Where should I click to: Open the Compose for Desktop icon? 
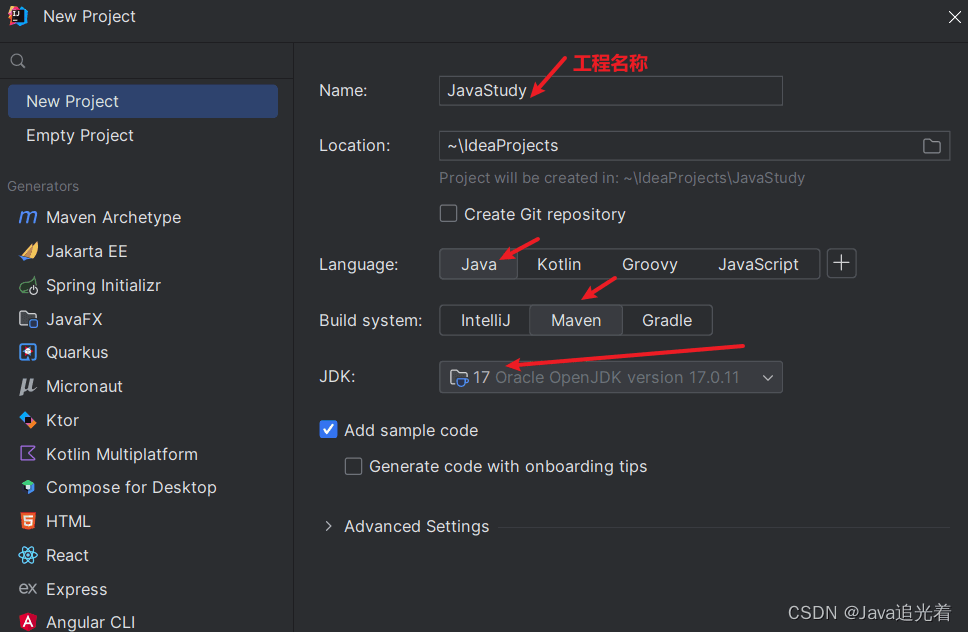pos(28,488)
